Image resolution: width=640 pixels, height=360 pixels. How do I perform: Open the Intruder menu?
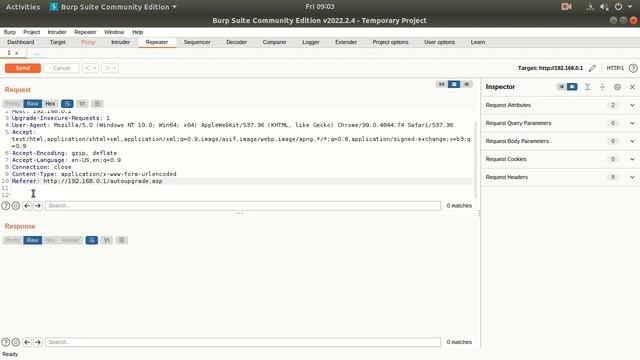click(57, 32)
